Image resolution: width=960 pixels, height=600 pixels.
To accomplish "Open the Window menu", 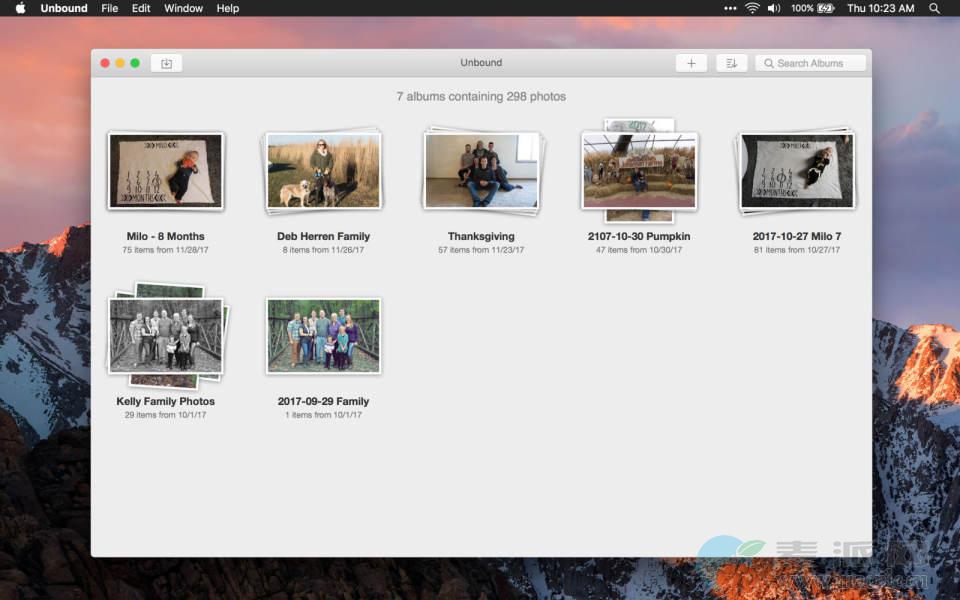I will tap(183, 8).
